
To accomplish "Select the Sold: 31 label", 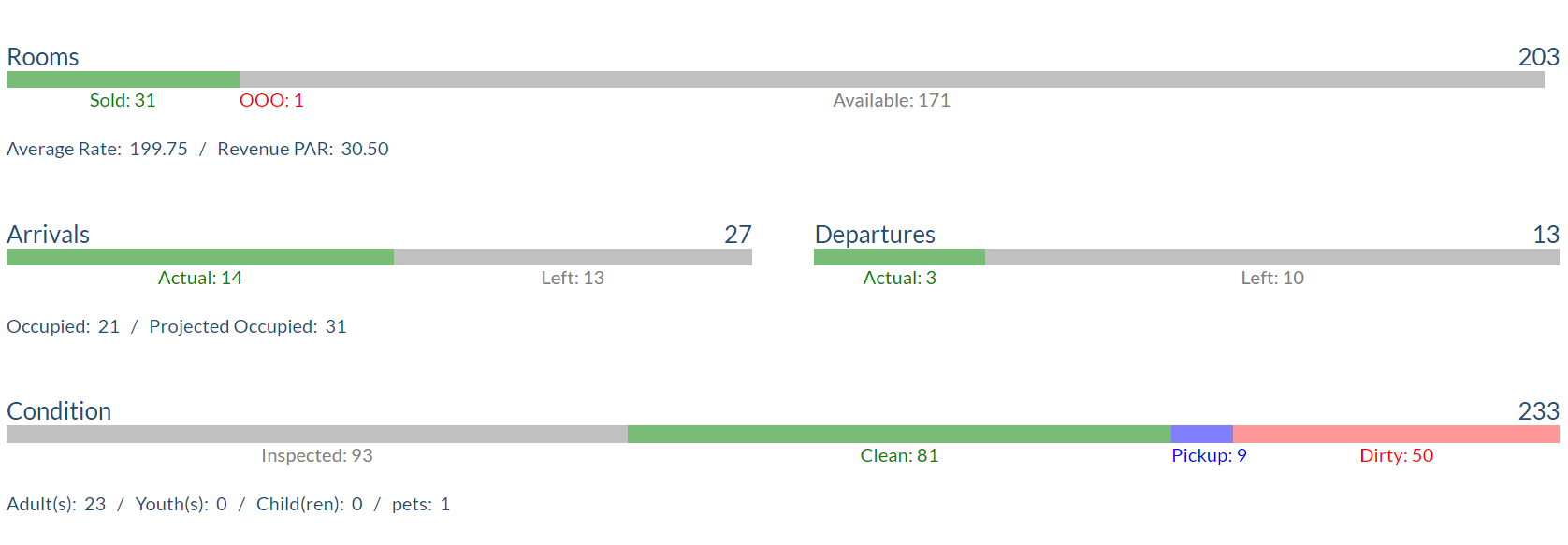I will click(x=123, y=100).
